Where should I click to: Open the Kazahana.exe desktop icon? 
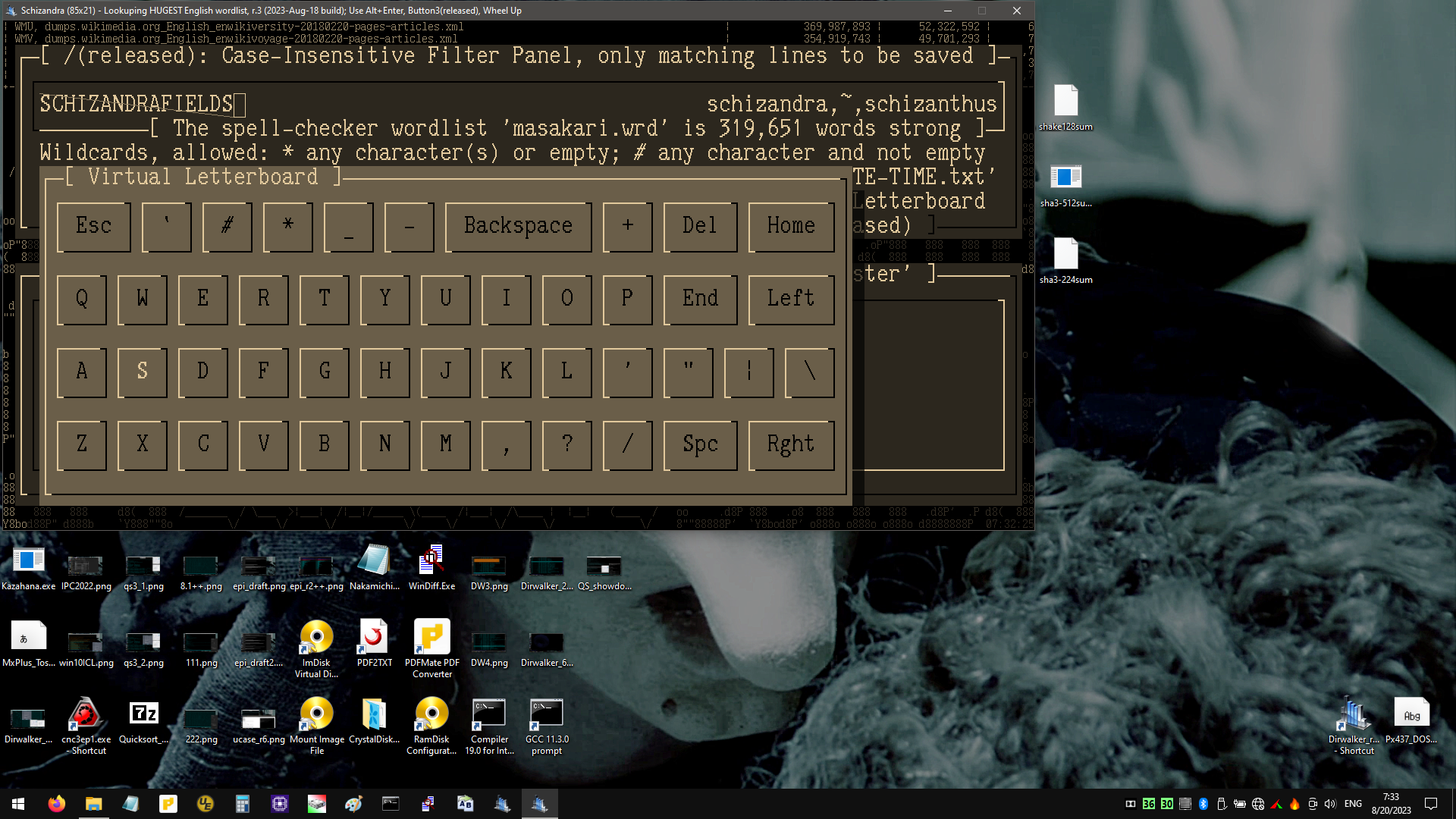point(29,568)
